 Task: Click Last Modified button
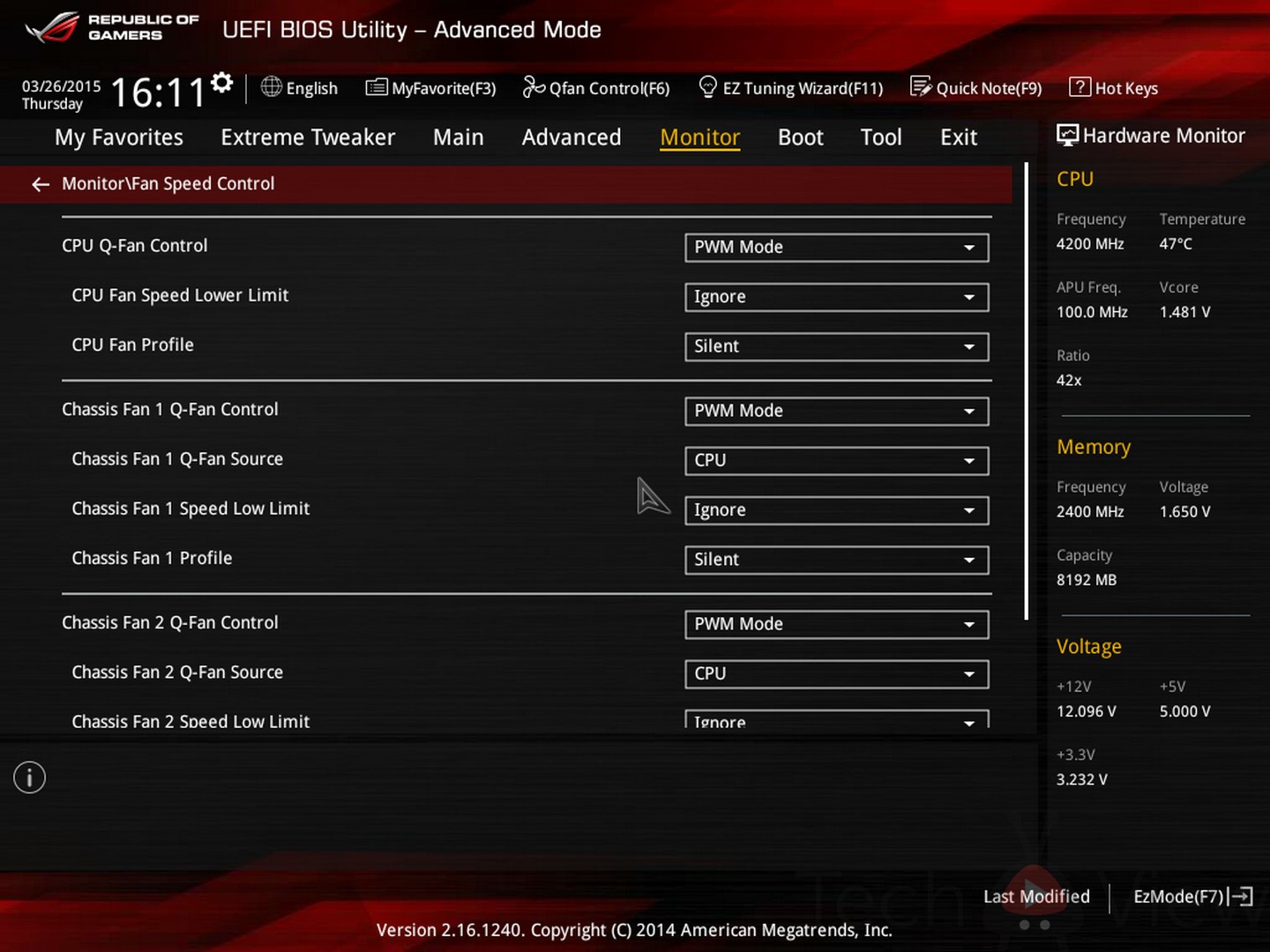click(x=1036, y=896)
